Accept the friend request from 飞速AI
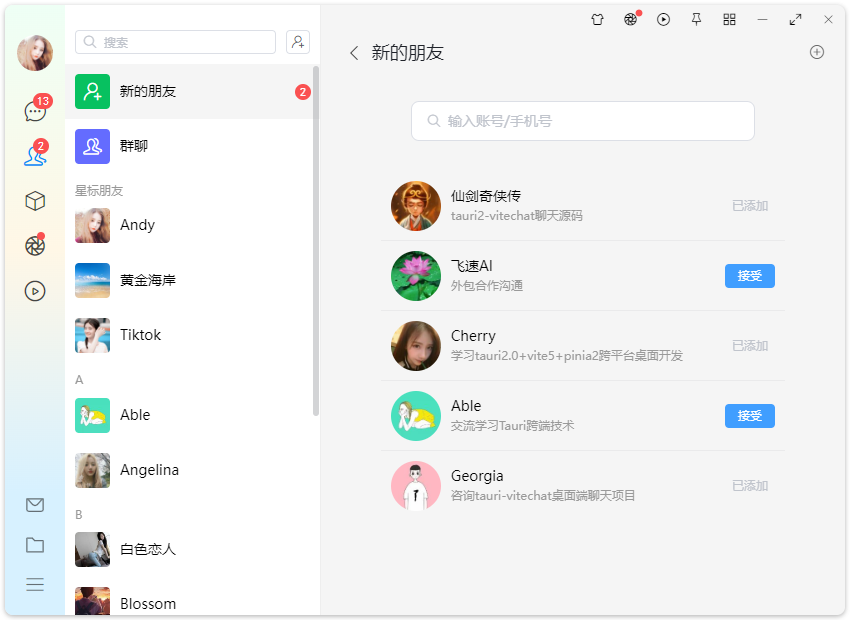Viewport: 850px width, 620px height. pyautogui.click(x=749, y=276)
